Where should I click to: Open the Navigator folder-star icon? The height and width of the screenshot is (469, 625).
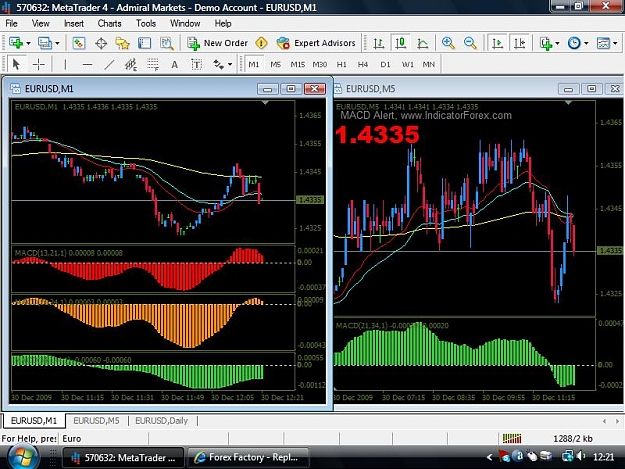[x=122, y=43]
